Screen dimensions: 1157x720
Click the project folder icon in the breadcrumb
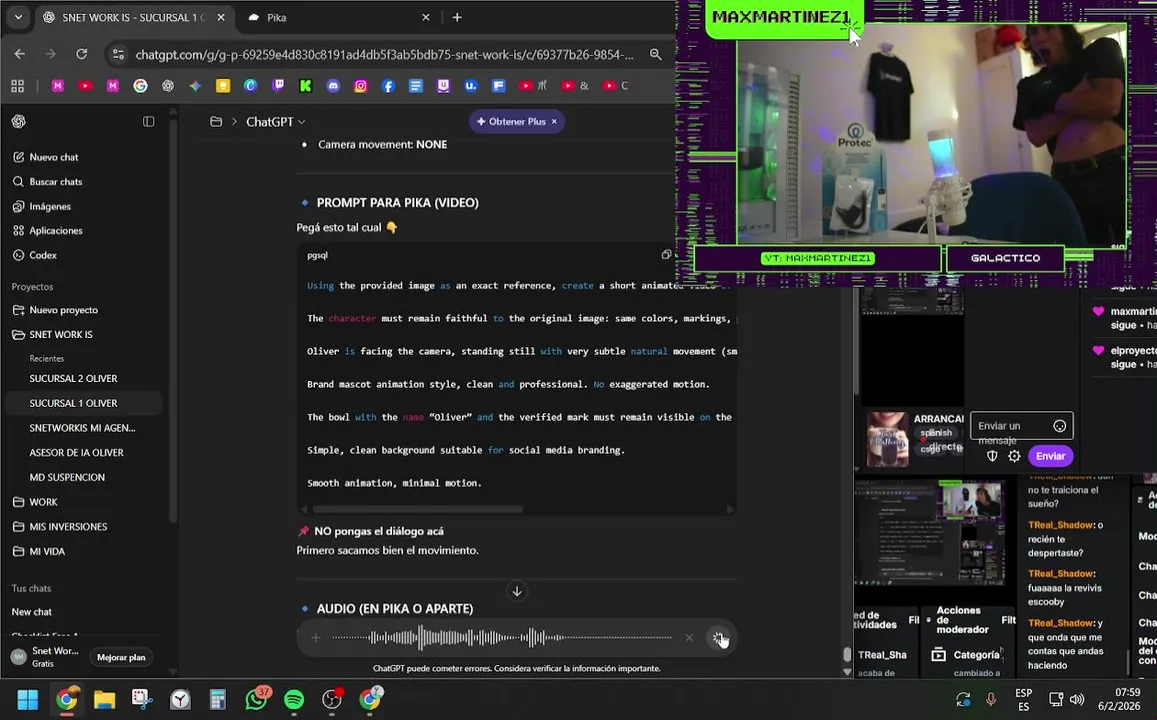pyautogui.click(x=216, y=122)
